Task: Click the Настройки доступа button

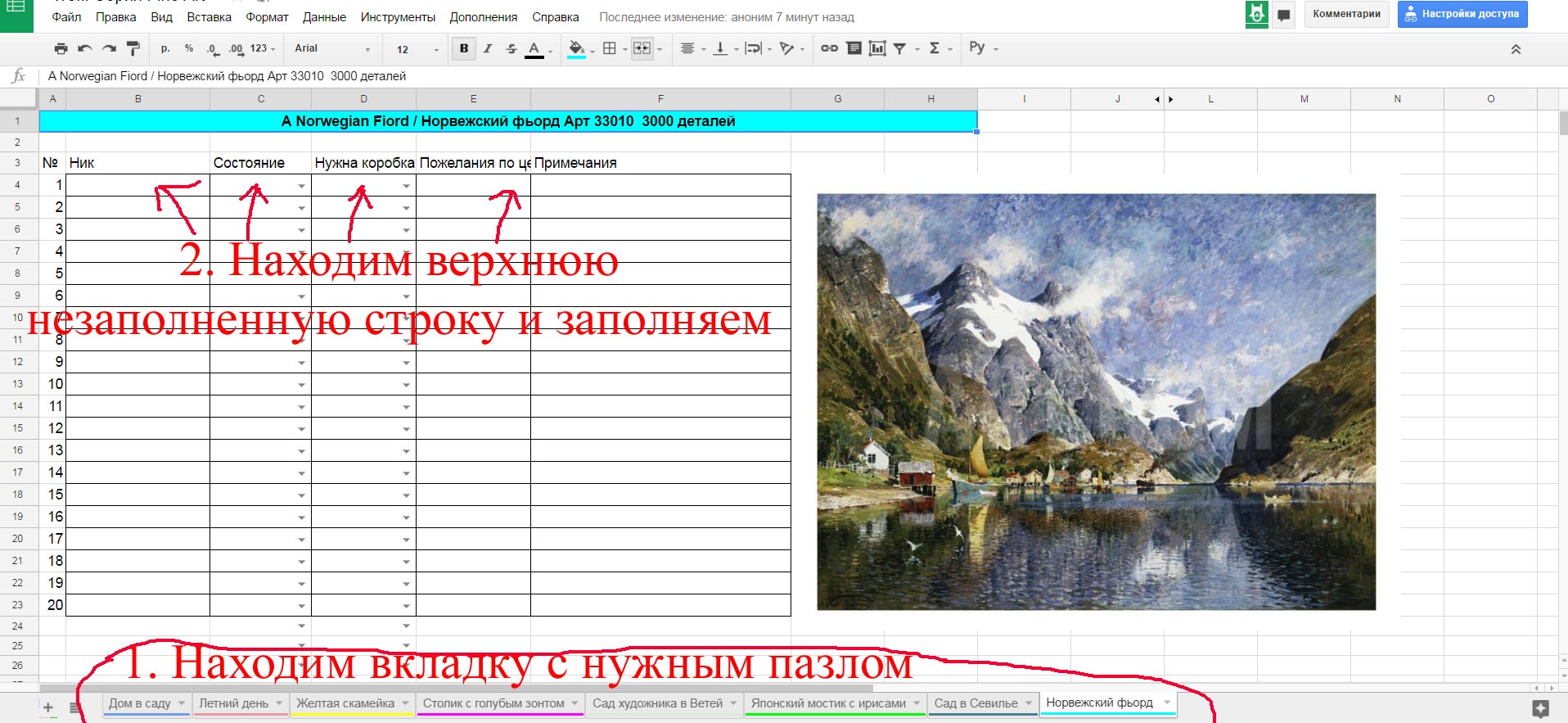Action: tap(1462, 14)
